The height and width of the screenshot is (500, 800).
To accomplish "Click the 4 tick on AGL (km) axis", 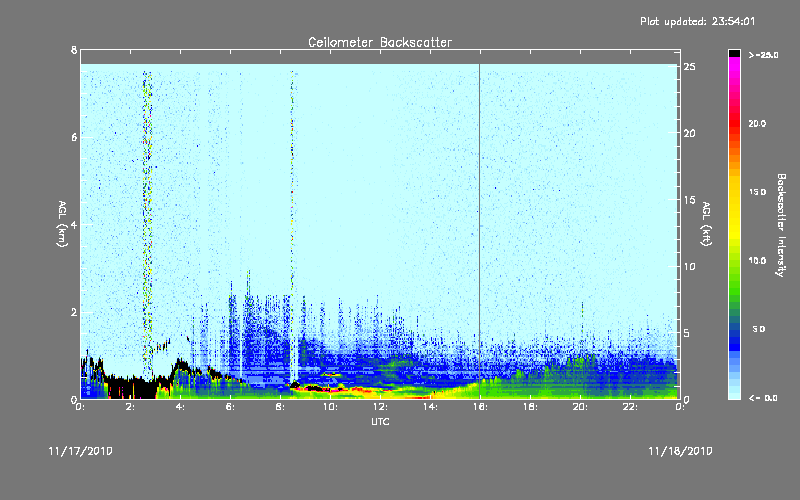I will click(x=74, y=225).
